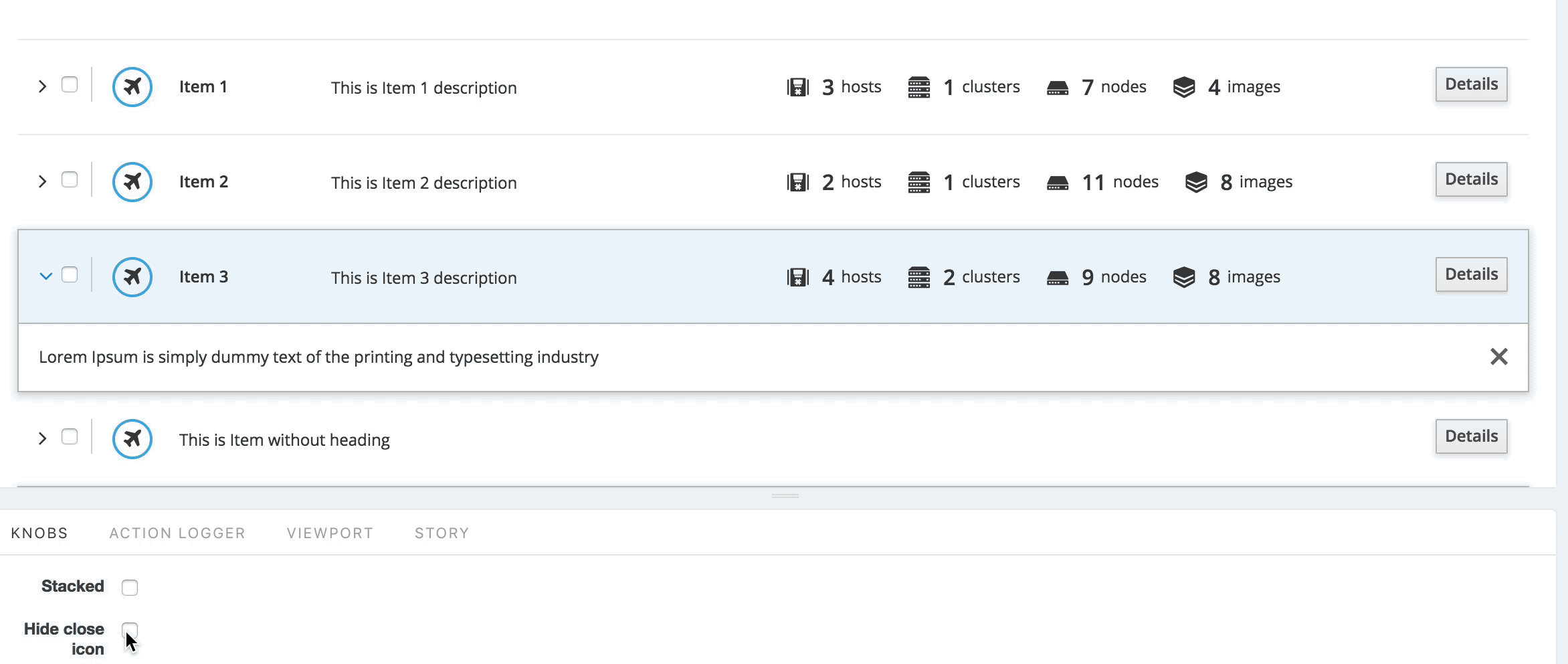Click 'This is Item 1 description' text

click(423, 88)
